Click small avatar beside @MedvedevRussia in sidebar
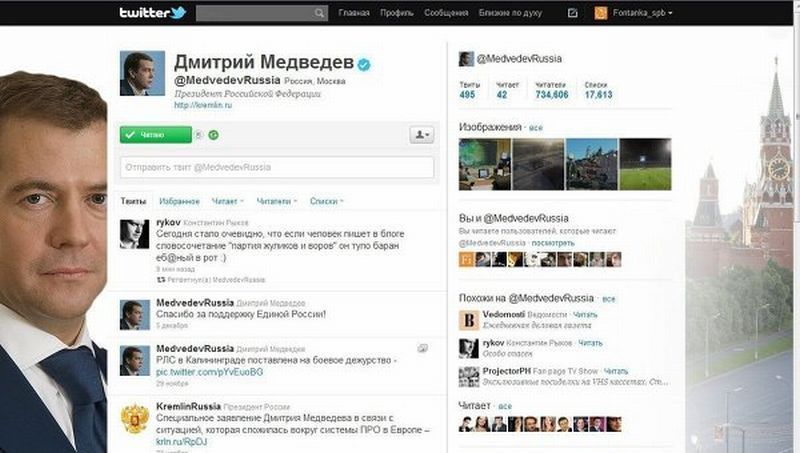This screenshot has width=800, height=453. point(466,59)
